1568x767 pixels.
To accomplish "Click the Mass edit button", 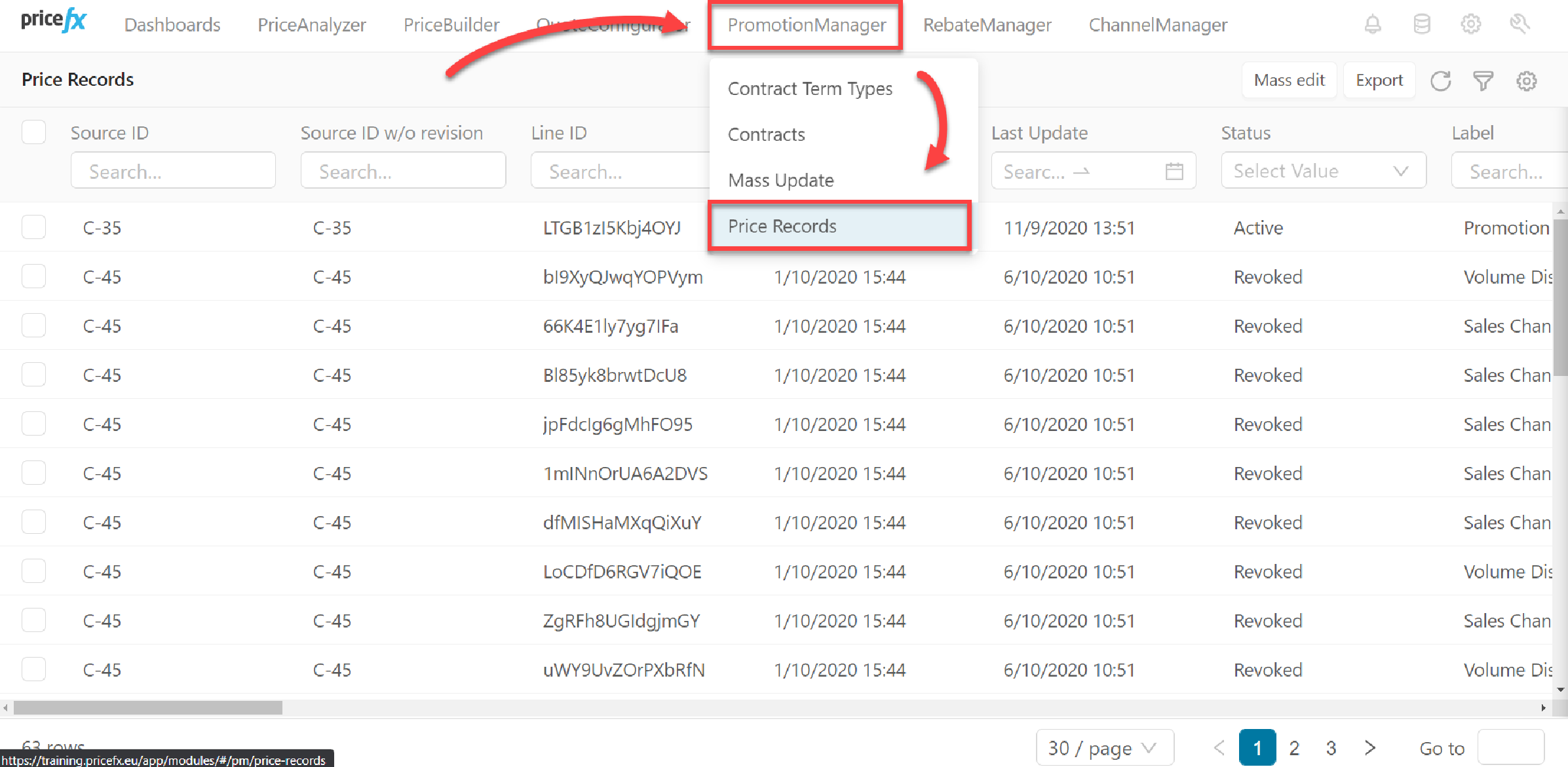I will pos(1289,80).
